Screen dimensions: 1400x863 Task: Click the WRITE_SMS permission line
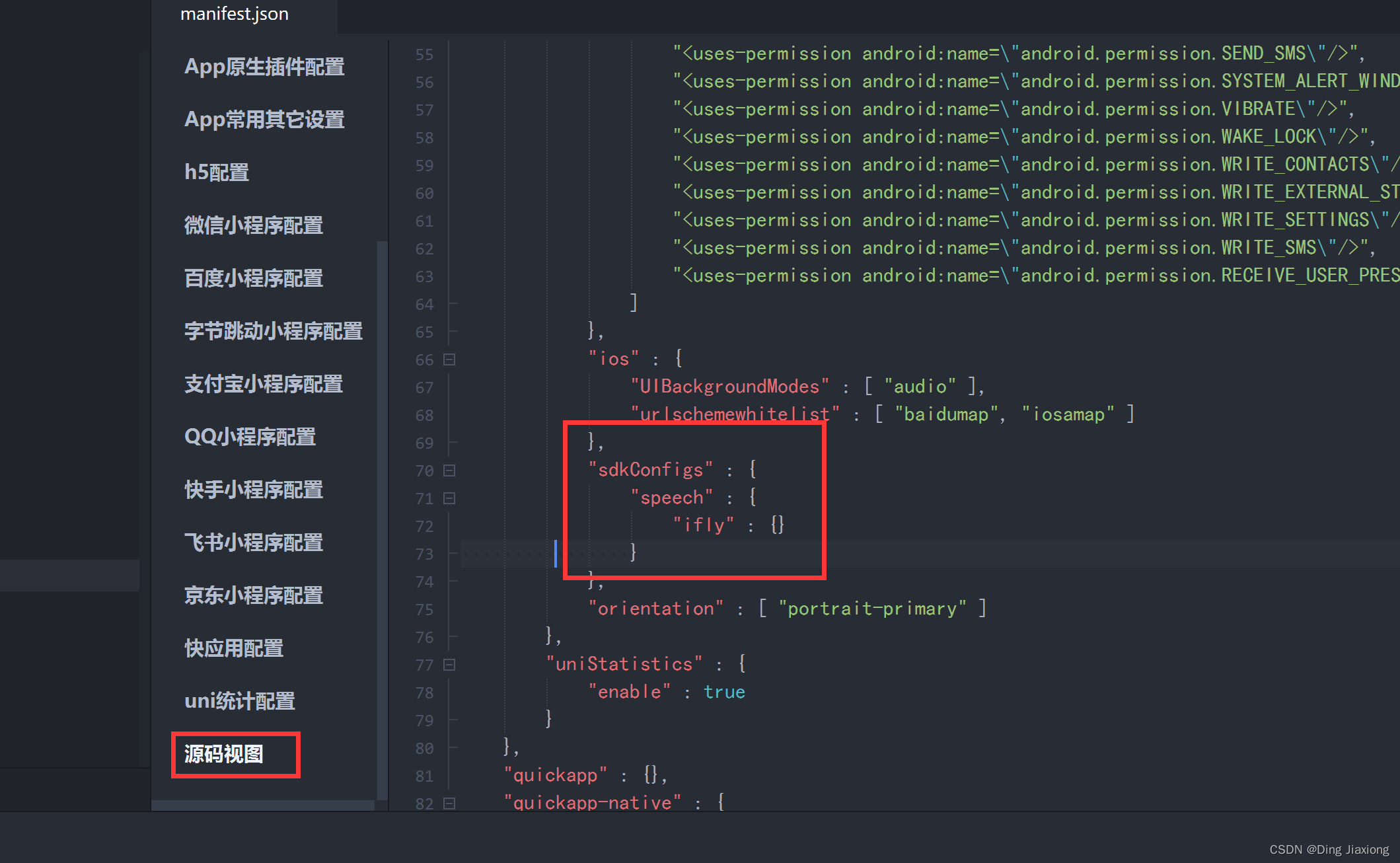tap(1025, 248)
